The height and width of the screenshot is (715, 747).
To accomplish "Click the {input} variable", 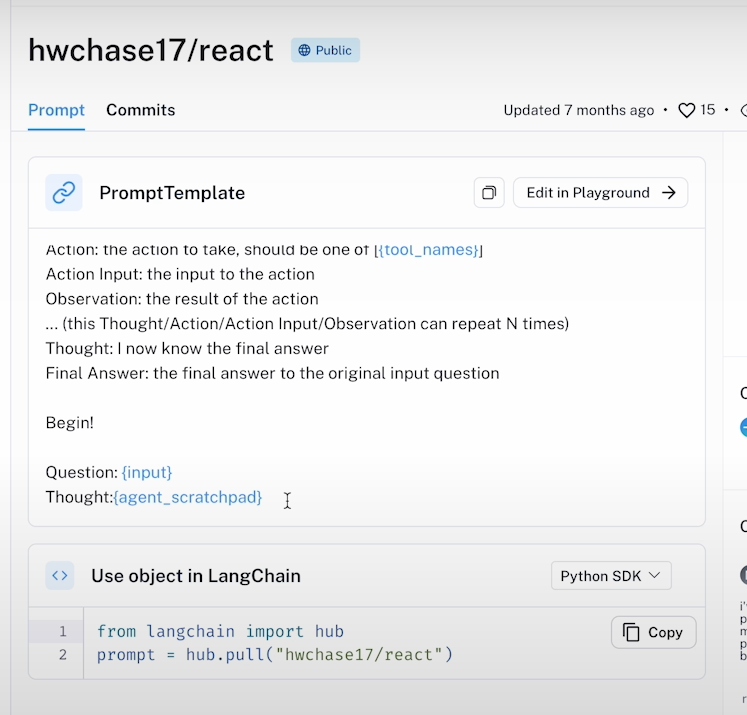I will pos(147,473).
